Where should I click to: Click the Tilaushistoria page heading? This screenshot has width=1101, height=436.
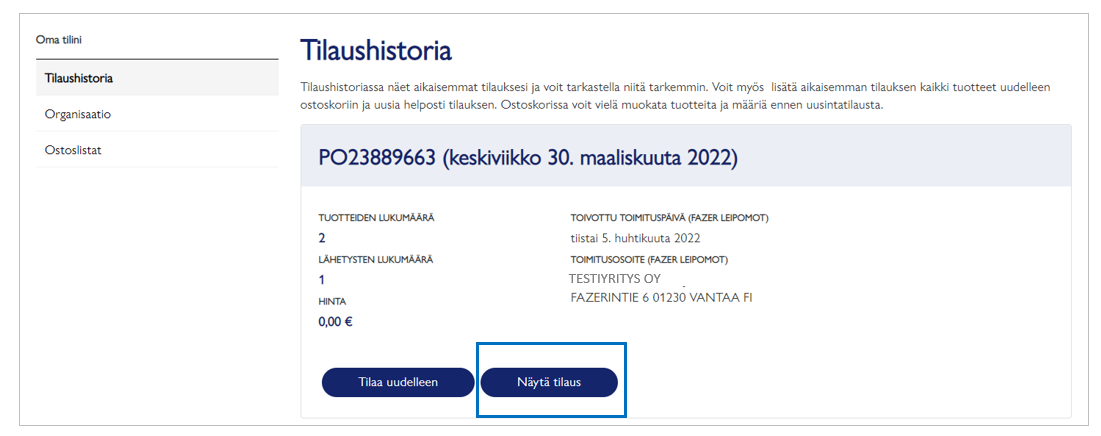pos(376,50)
